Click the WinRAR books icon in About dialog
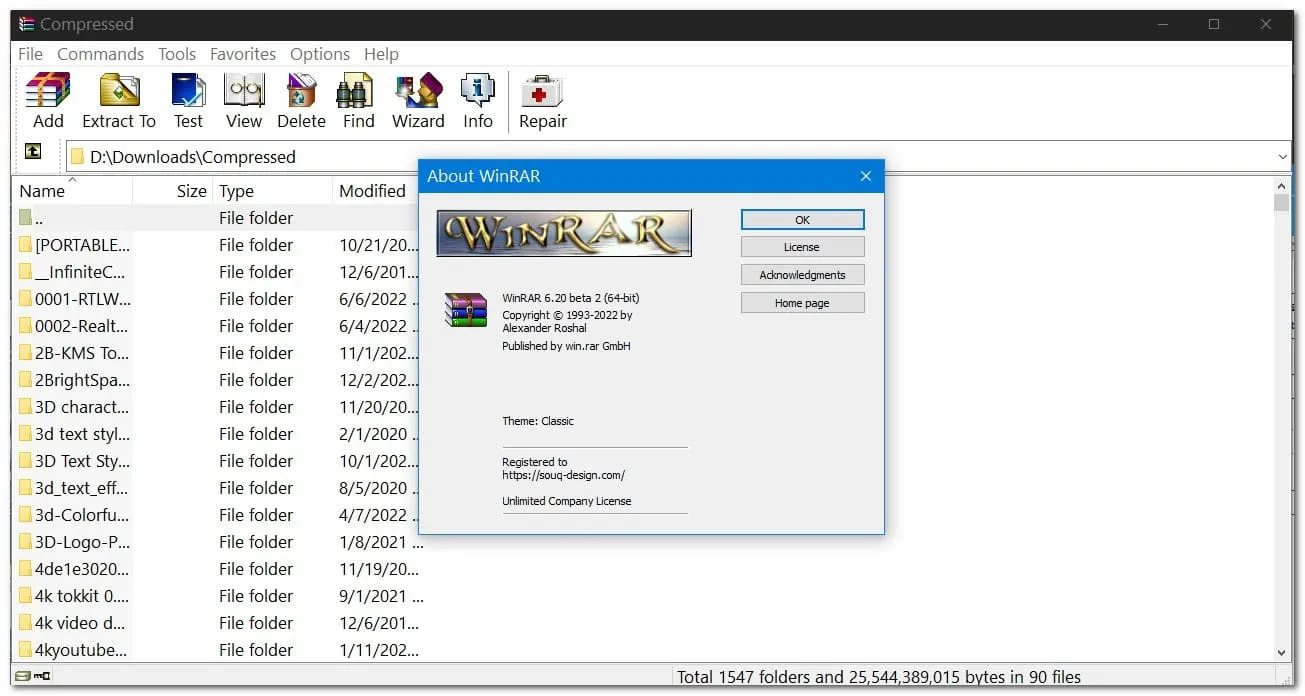 pos(466,309)
